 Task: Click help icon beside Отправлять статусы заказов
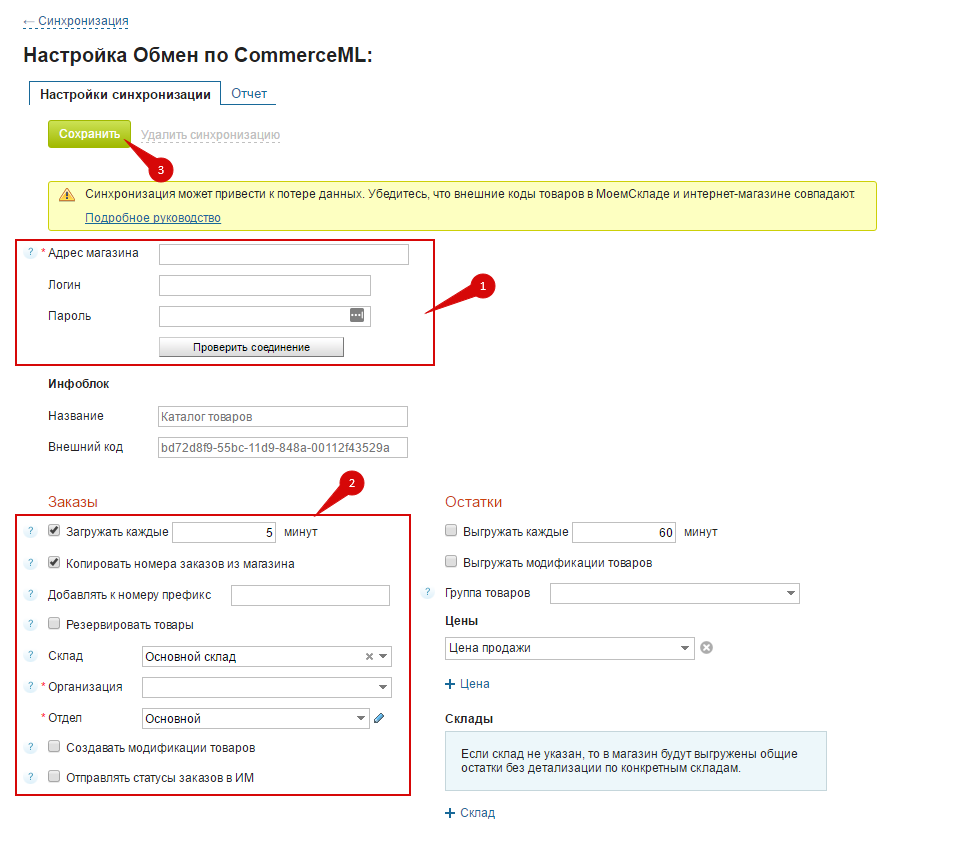(x=30, y=776)
